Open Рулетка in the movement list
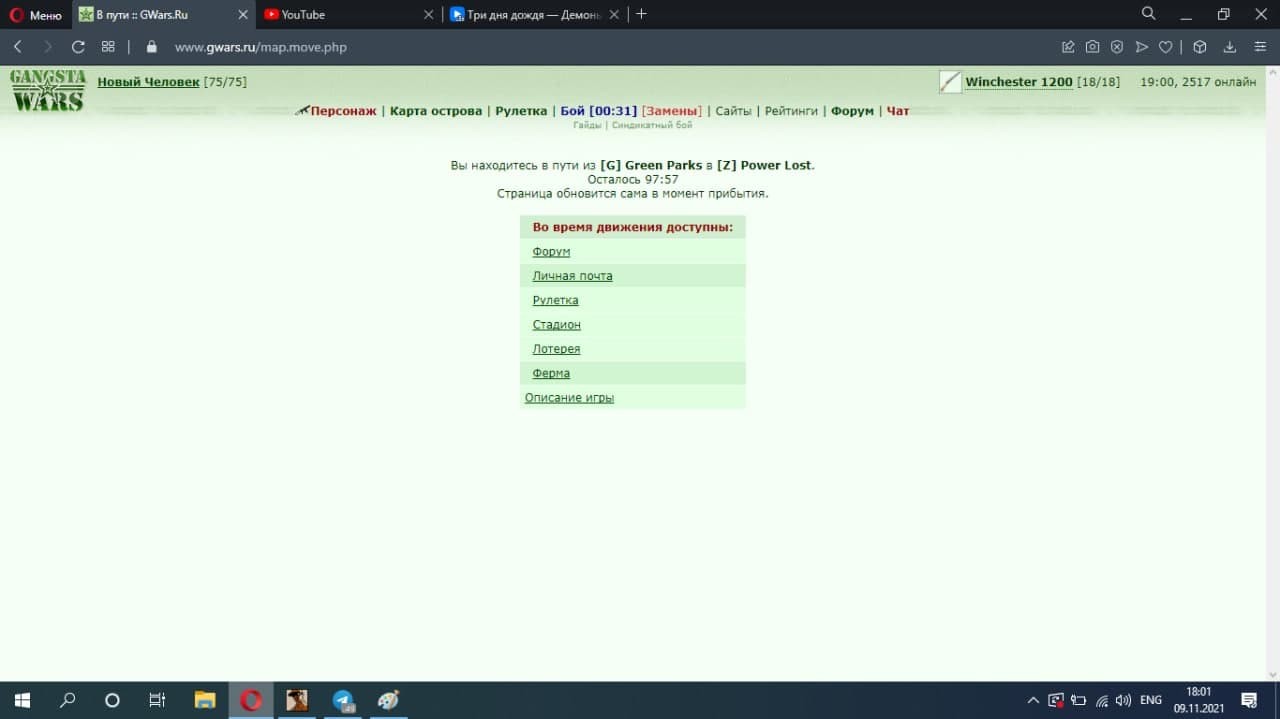 click(x=555, y=300)
